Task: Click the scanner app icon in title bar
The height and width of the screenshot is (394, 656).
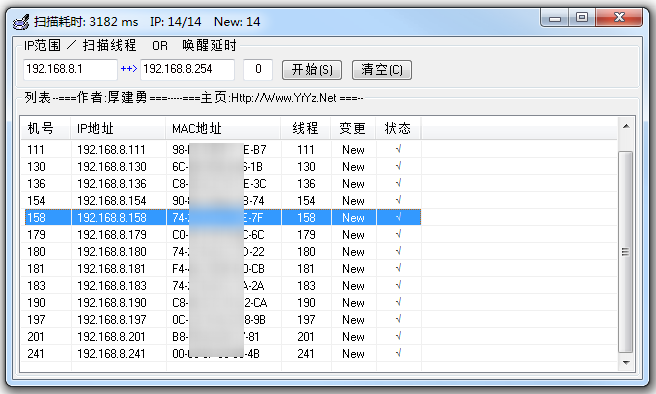Action: click(21, 22)
